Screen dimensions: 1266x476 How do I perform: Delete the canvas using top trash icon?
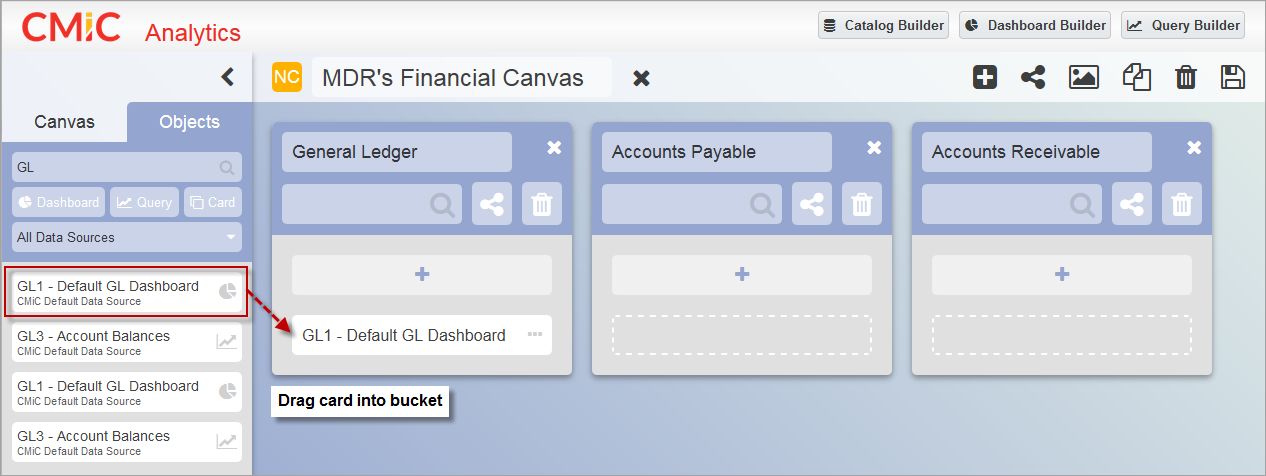click(1186, 77)
